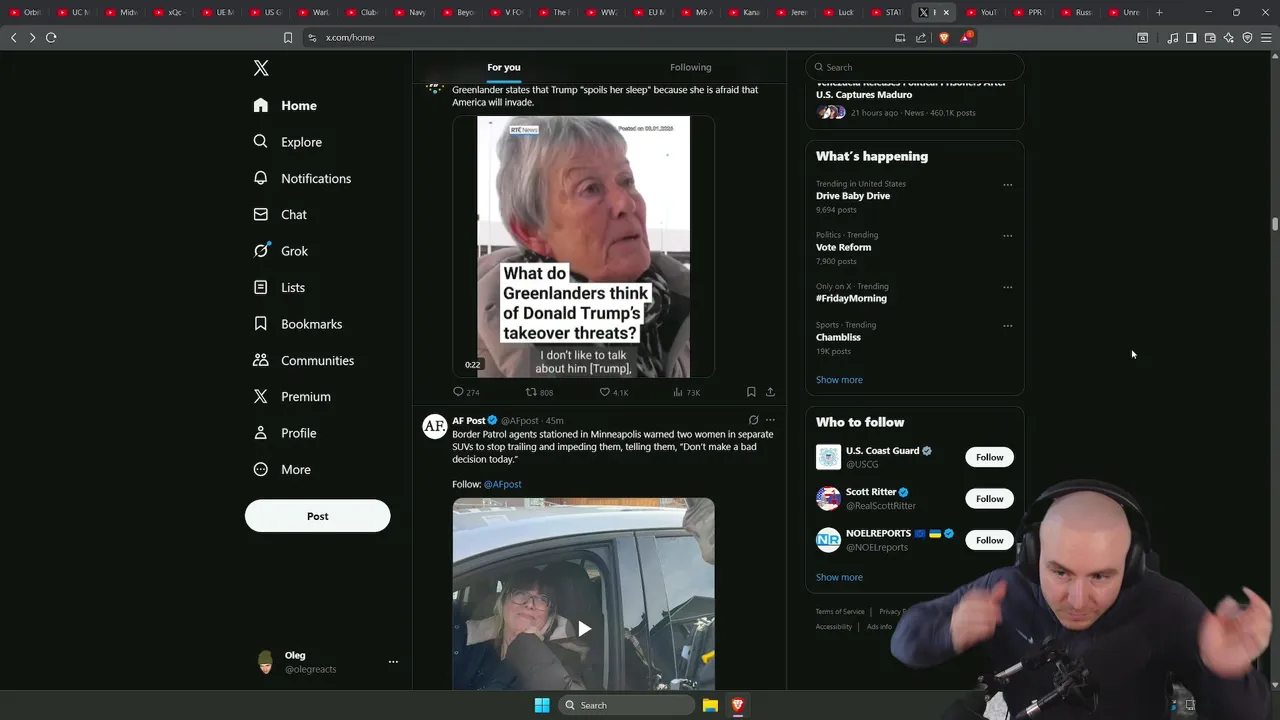Screen dimensions: 1280x720
Task: Open more options for Vote Reform trend
Action: point(1007,236)
